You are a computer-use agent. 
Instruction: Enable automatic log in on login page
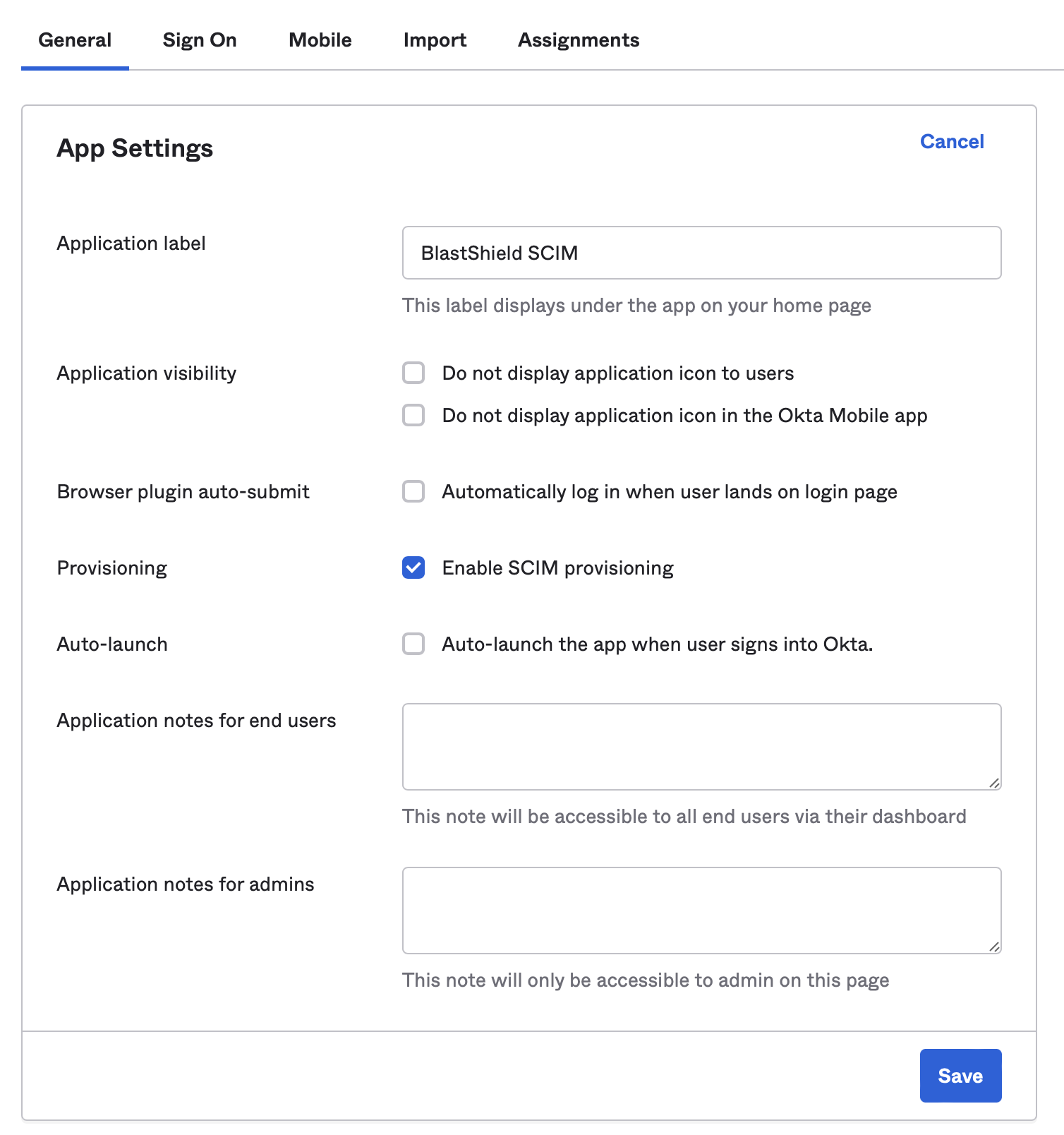pyautogui.click(x=413, y=491)
